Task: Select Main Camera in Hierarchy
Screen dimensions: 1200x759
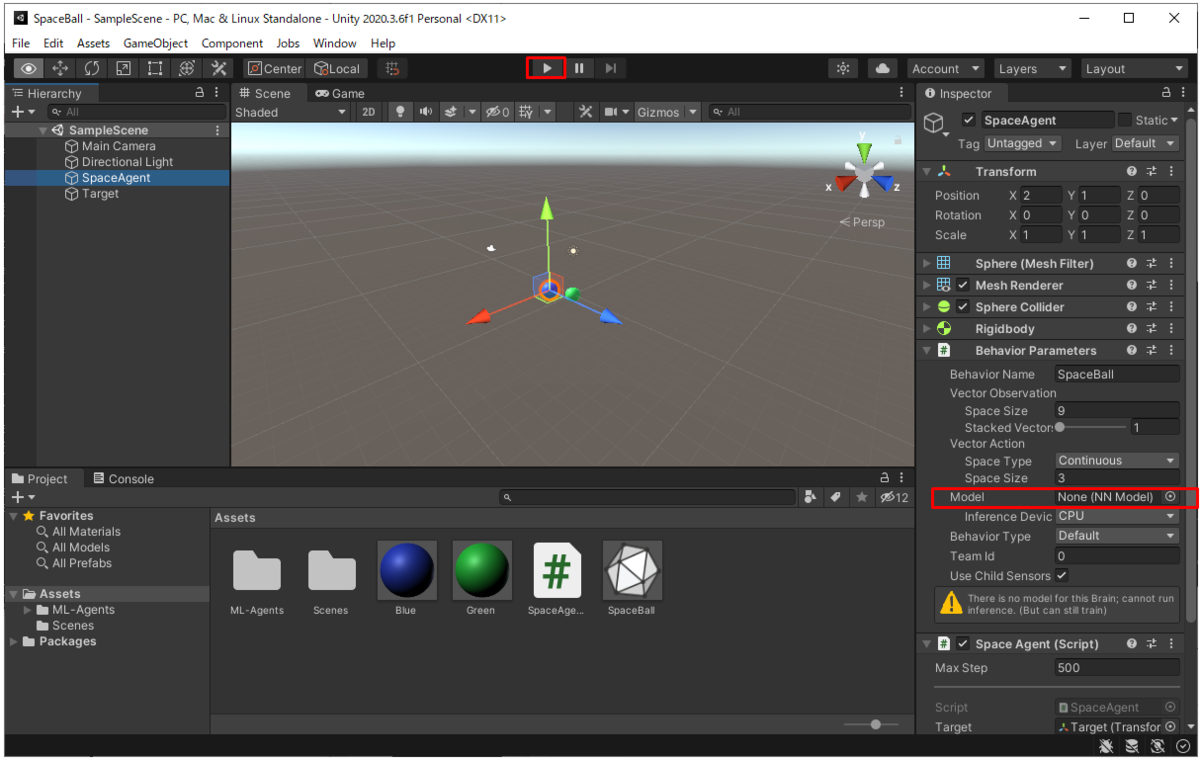Action: pos(118,146)
